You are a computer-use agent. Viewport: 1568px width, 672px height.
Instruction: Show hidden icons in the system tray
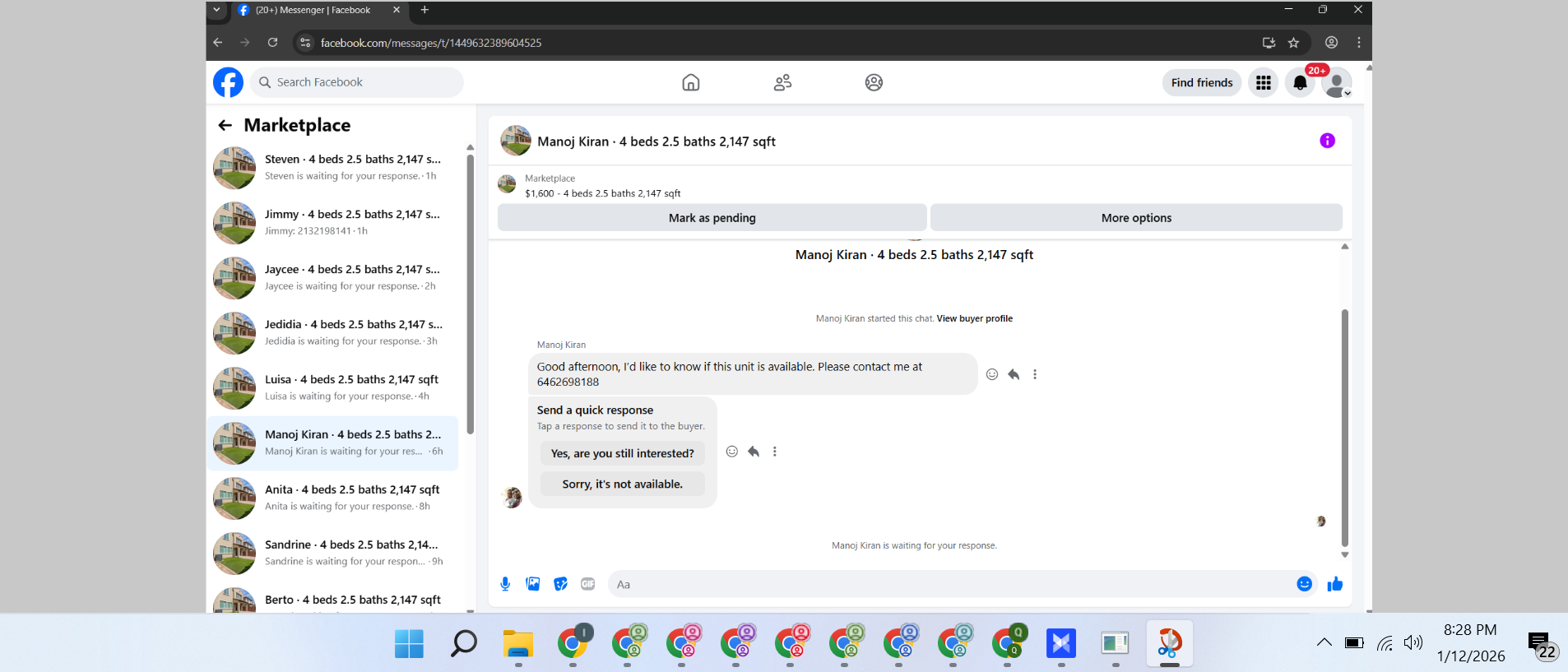[x=1324, y=642]
